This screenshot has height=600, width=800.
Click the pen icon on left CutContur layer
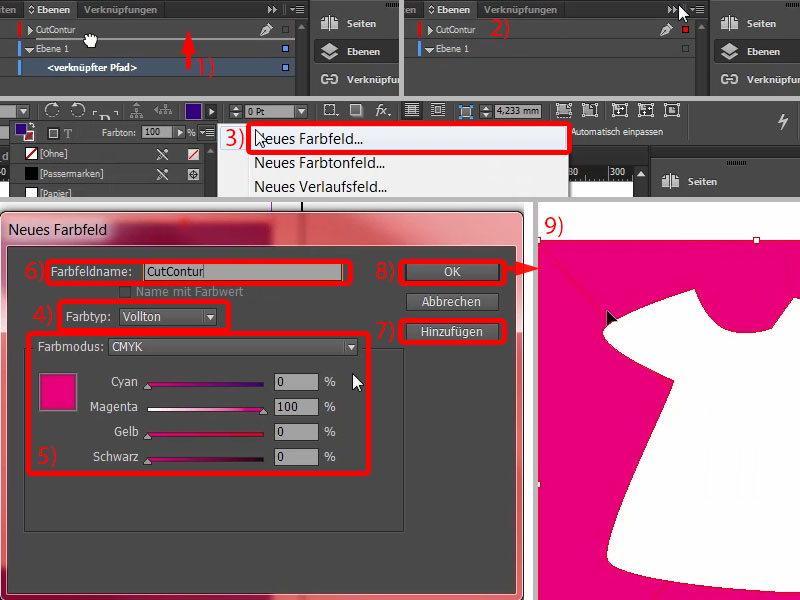266,30
